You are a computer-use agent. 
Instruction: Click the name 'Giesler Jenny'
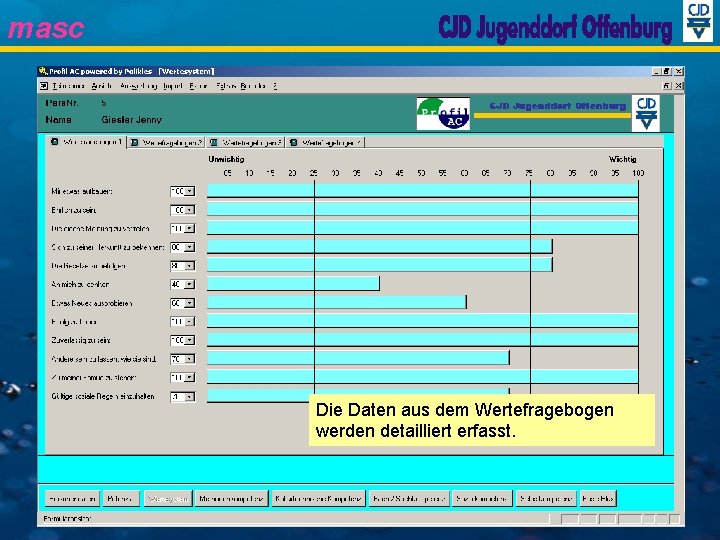pyautogui.click(x=131, y=120)
